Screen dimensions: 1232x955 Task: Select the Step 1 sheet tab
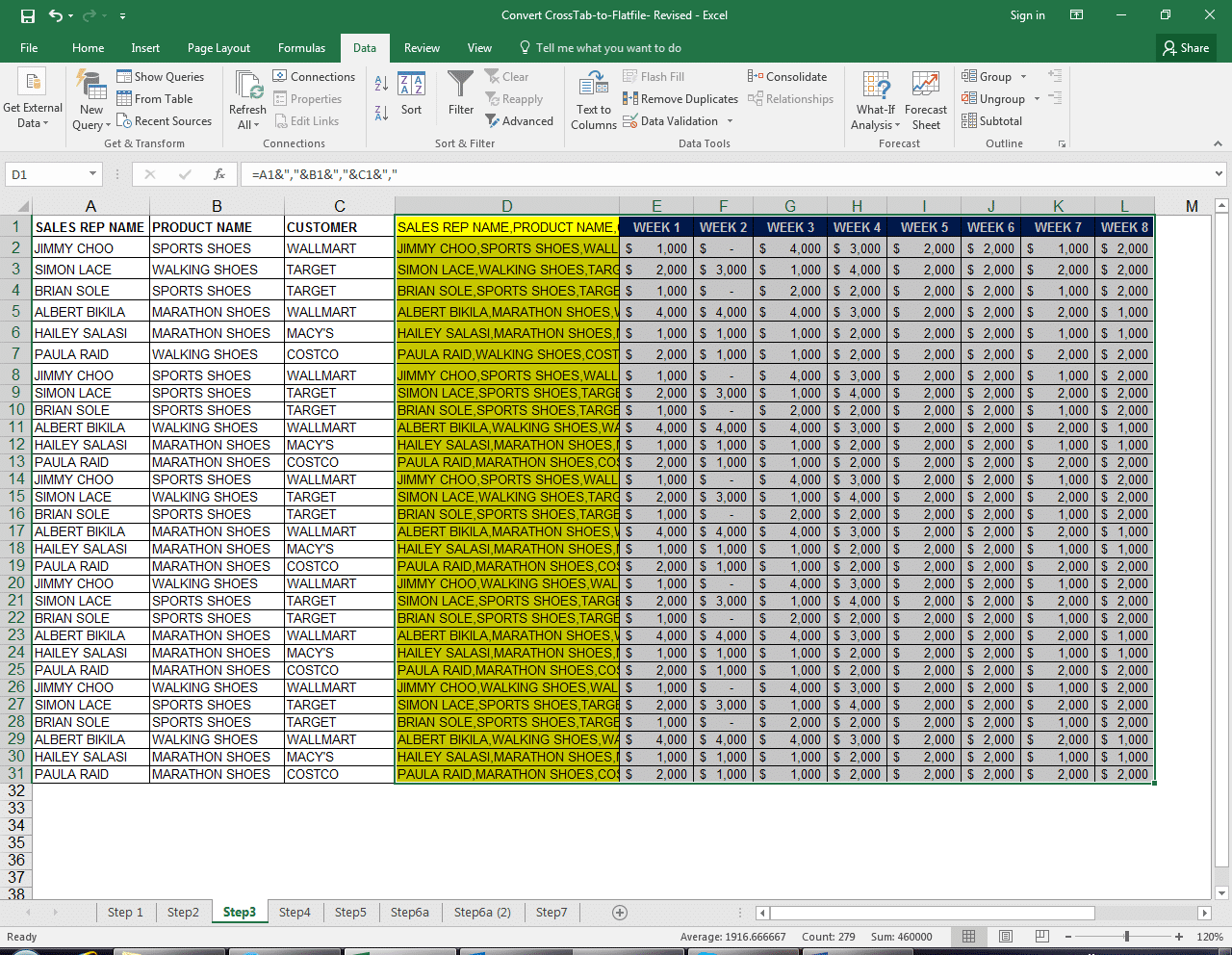tap(125, 913)
